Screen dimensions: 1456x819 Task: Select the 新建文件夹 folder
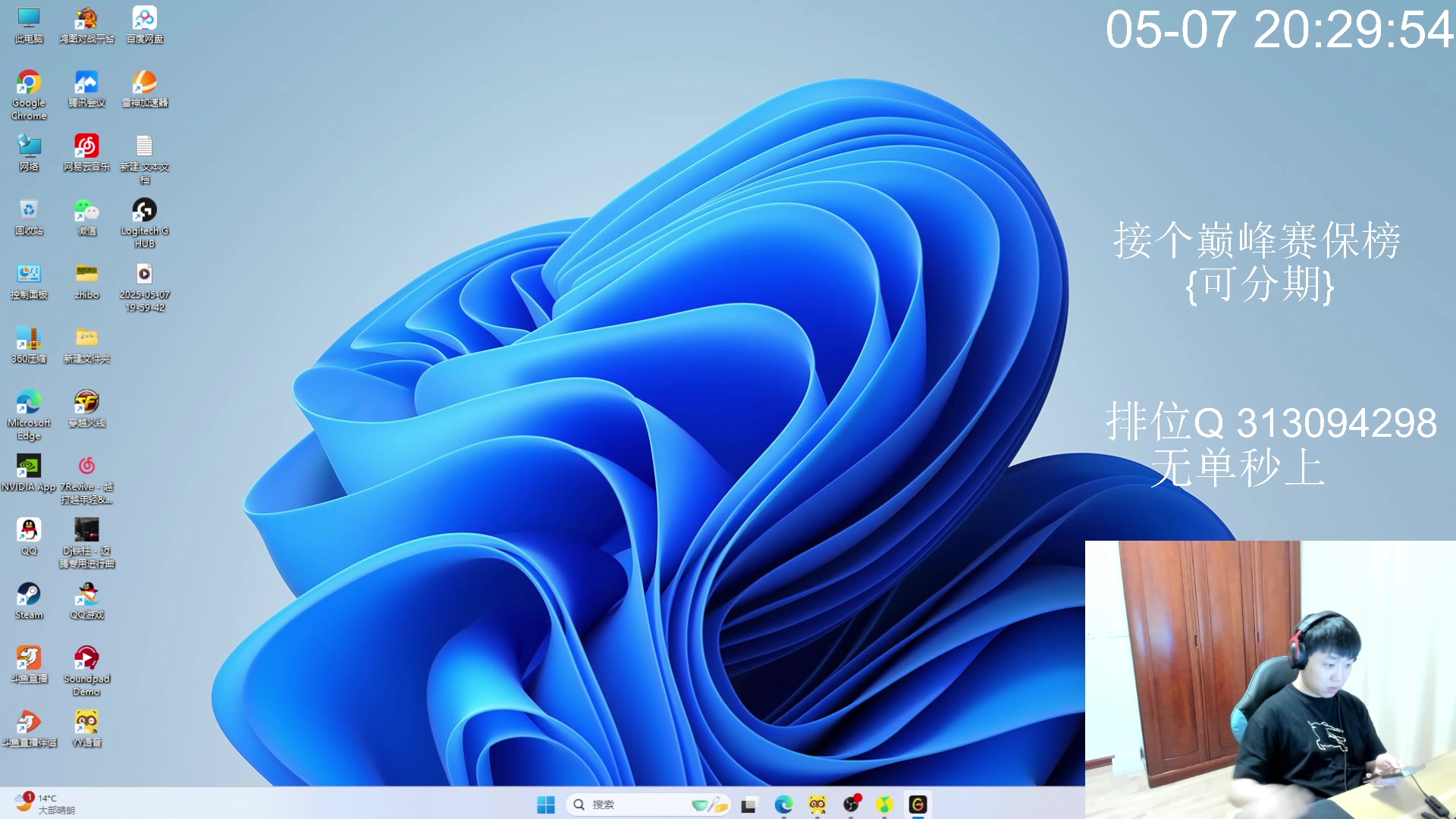click(86, 345)
